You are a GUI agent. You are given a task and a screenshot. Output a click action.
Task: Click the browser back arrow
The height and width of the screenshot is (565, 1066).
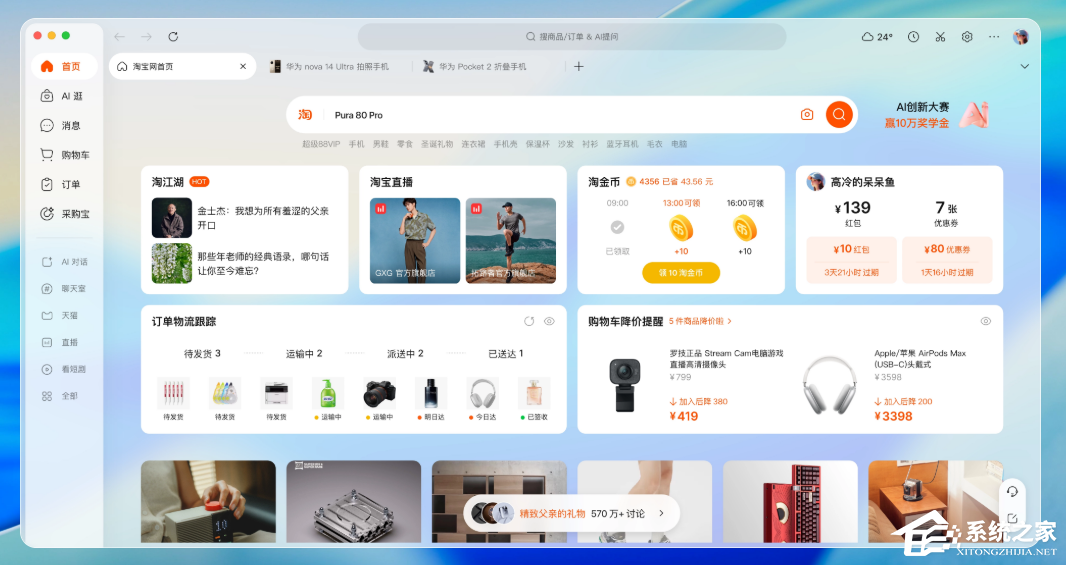click(x=120, y=37)
